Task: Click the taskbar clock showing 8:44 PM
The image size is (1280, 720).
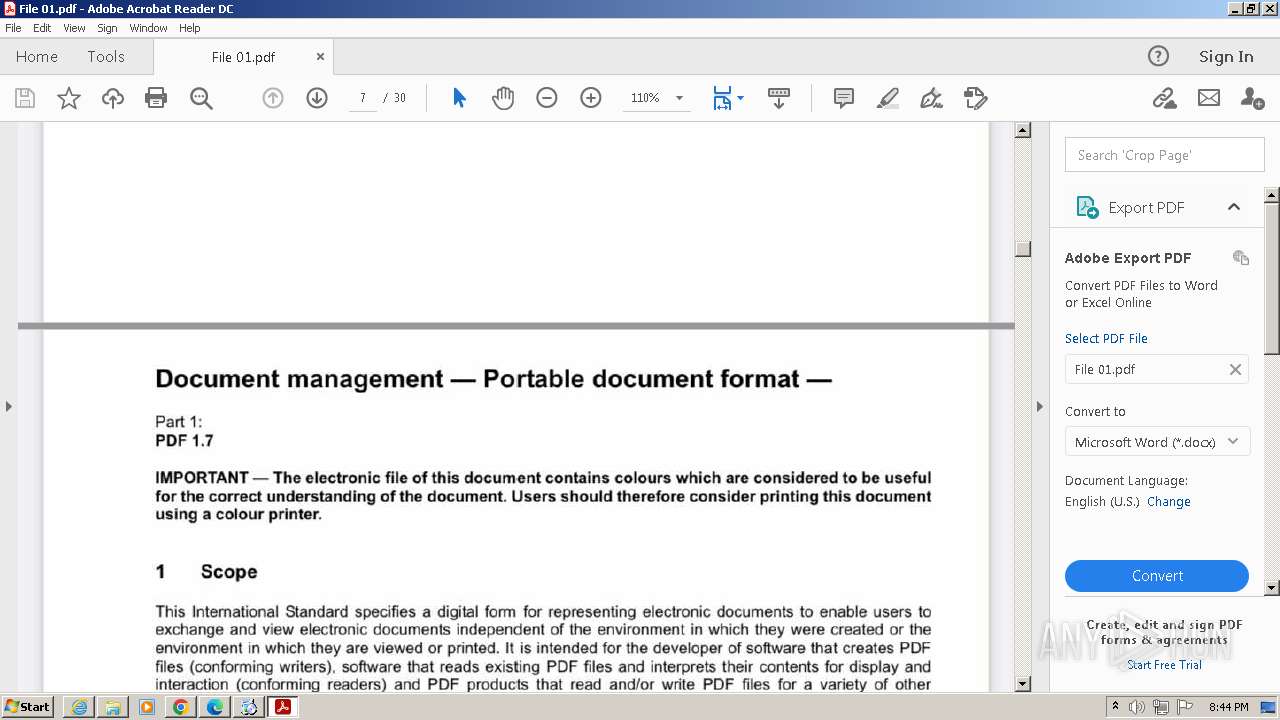Action: [x=1228, y=707]
